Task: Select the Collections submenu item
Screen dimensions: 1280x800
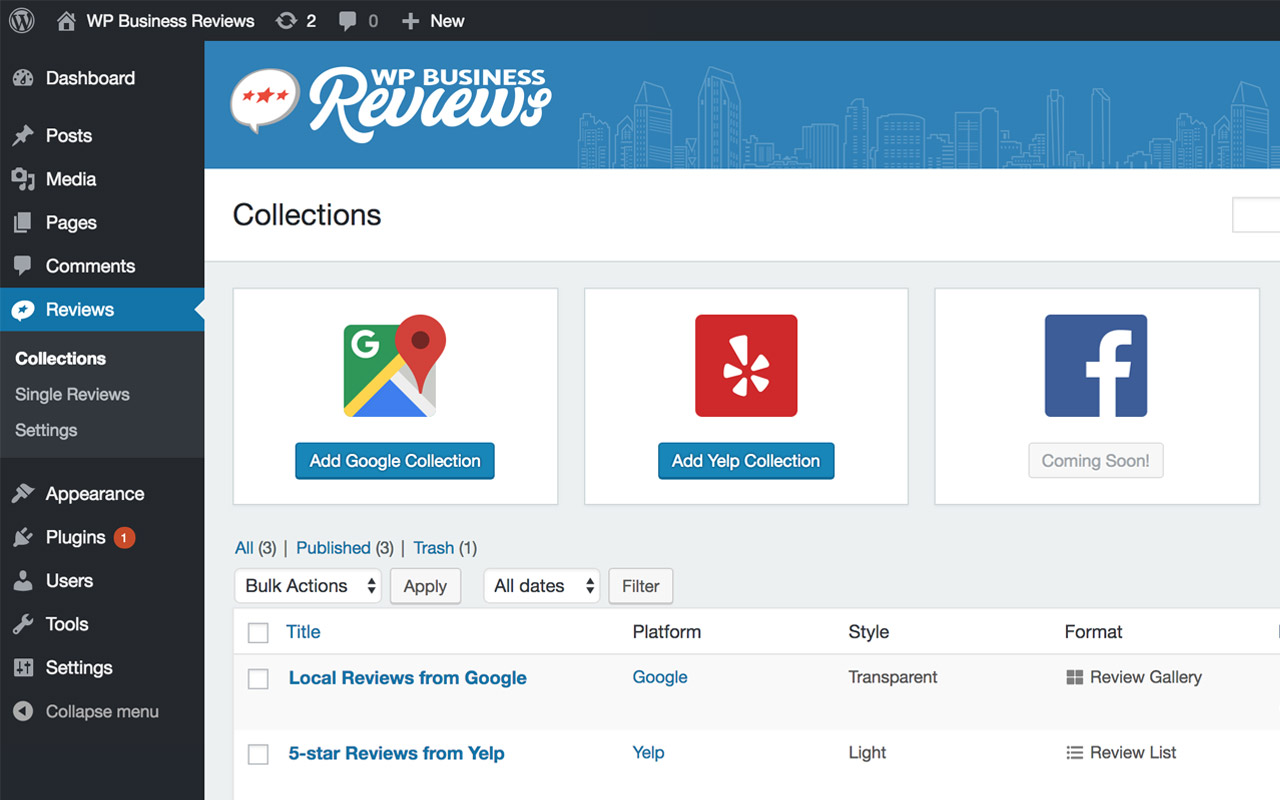Action: pyautogui.click(x=60, y=358)
